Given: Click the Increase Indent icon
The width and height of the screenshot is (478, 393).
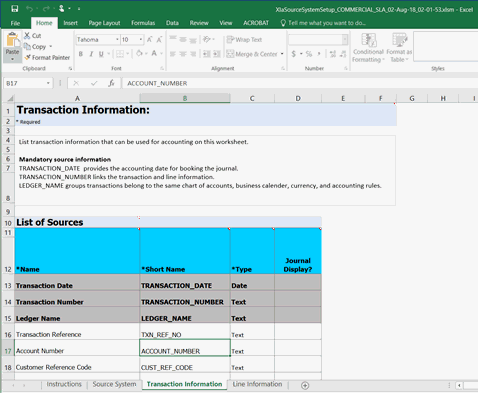Looking at the screenshot, I should tap(217, 54).
